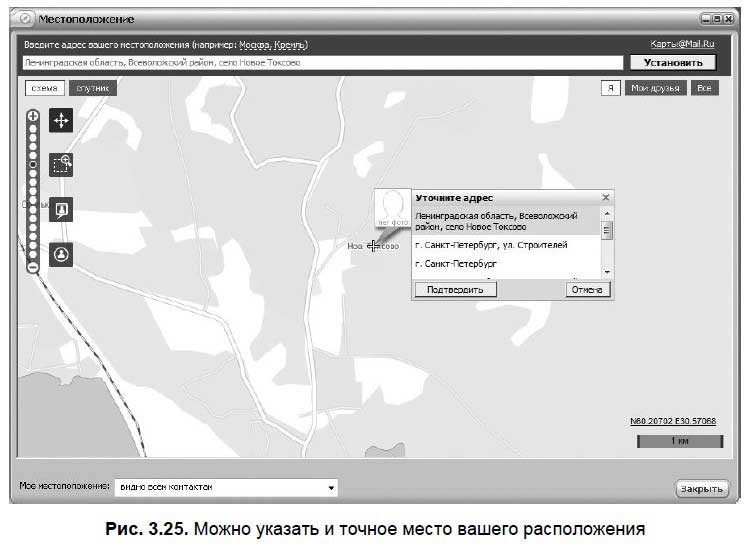The image size is (749, 544).
Task: Open the Карты@Mail.Ru link
Action: tap(682, 44)
